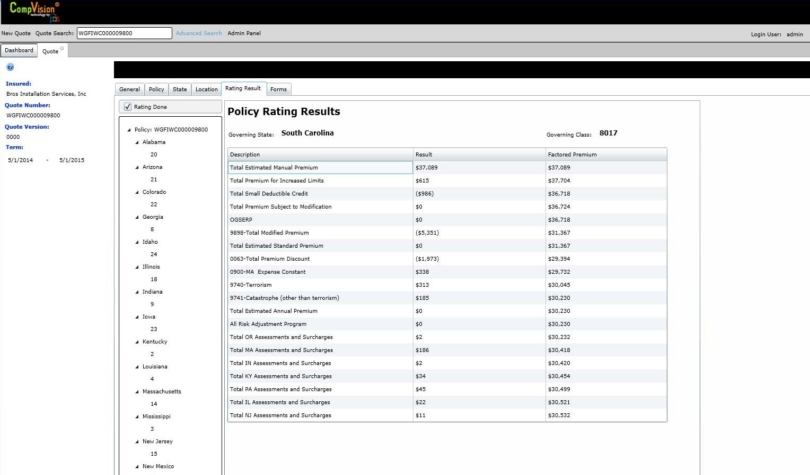
Task: Select the Total Small Deductible Credit row
Action: pyautogui.click(x=447, y=194)
